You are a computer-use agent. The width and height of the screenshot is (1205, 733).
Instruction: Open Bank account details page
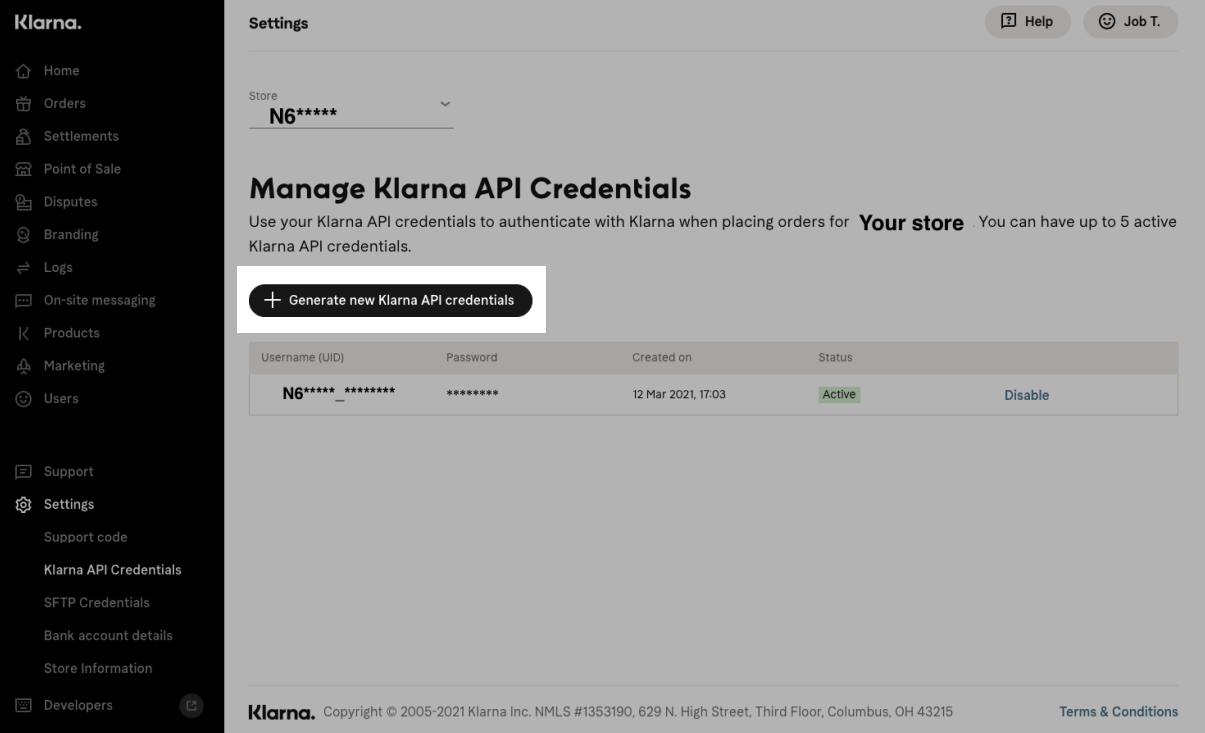(x=108, y=636)
